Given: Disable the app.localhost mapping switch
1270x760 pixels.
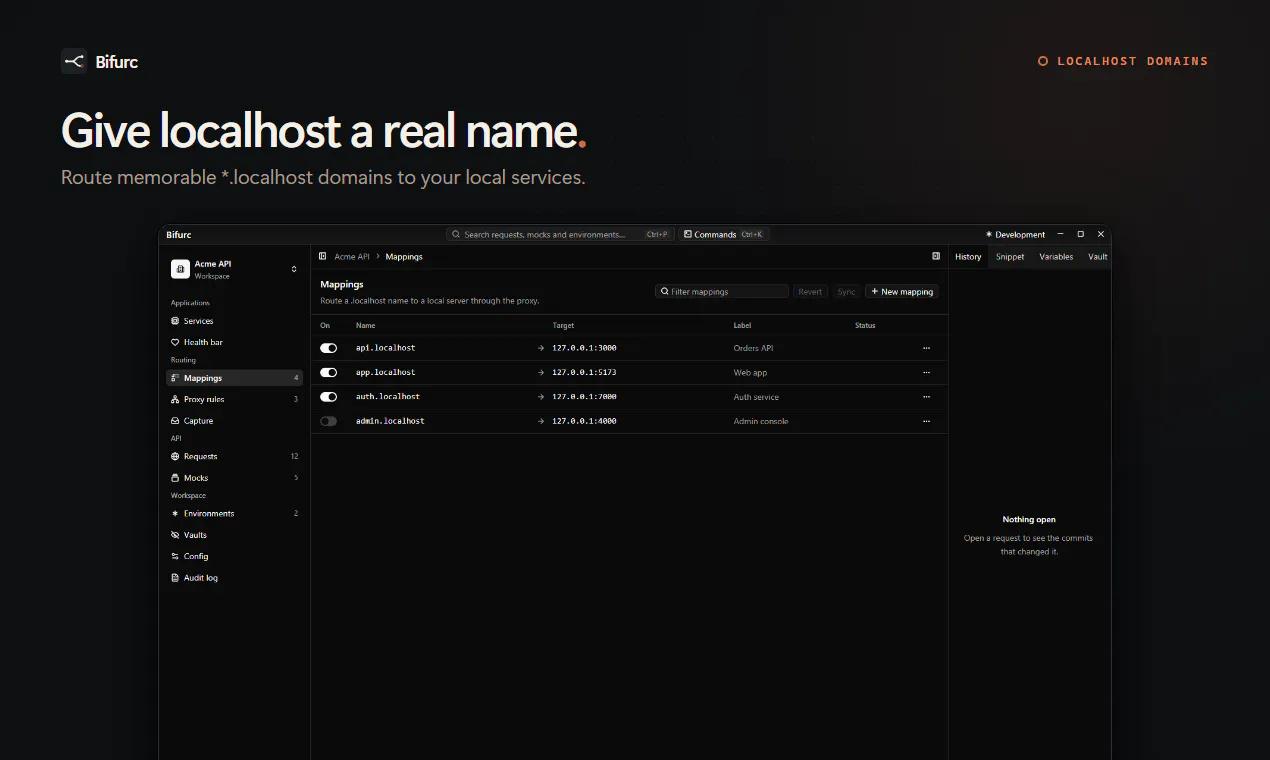Looking at the screenshot, I should click(328, 372).
